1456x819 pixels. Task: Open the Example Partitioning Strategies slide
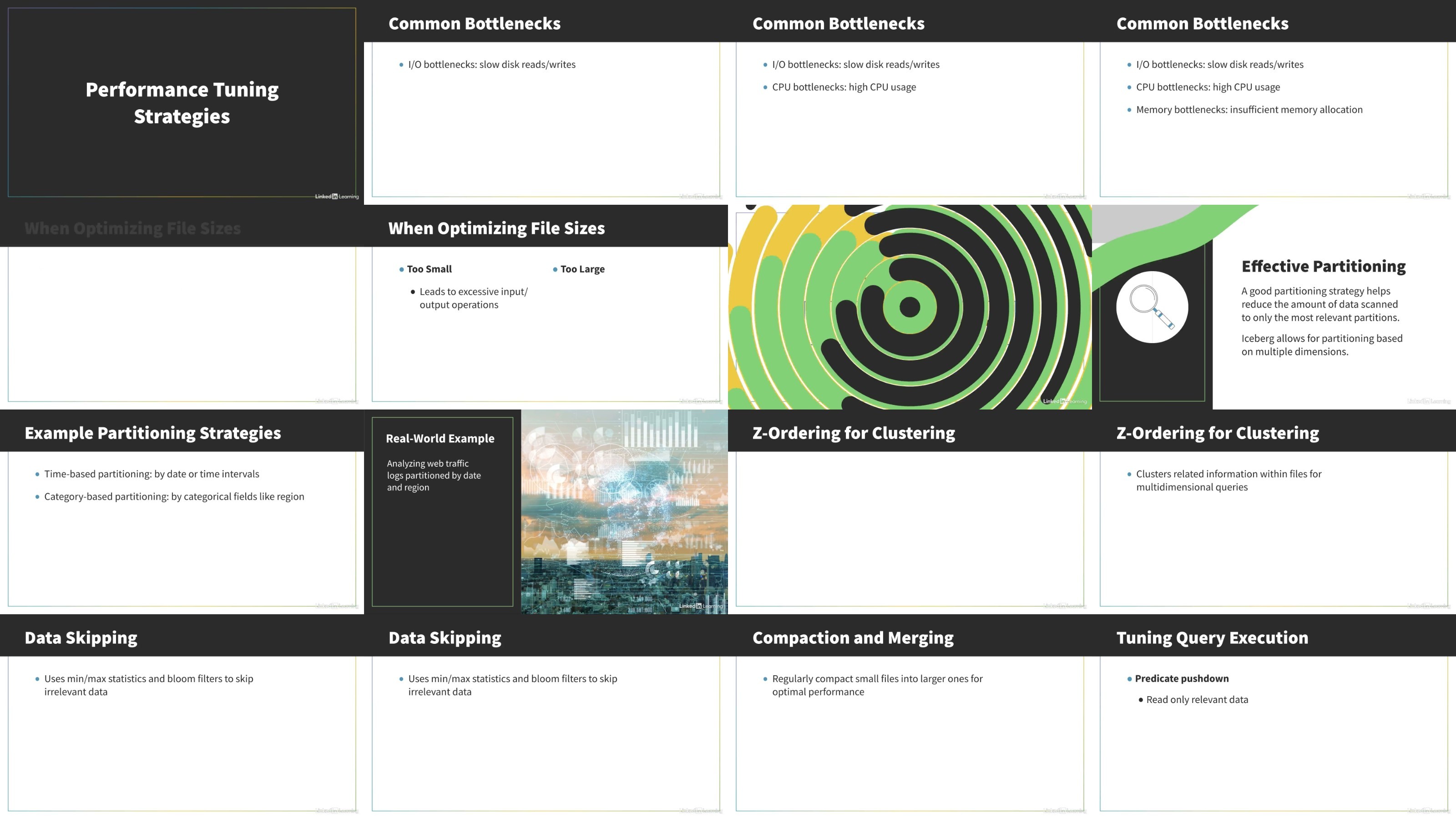click(182, 511)
